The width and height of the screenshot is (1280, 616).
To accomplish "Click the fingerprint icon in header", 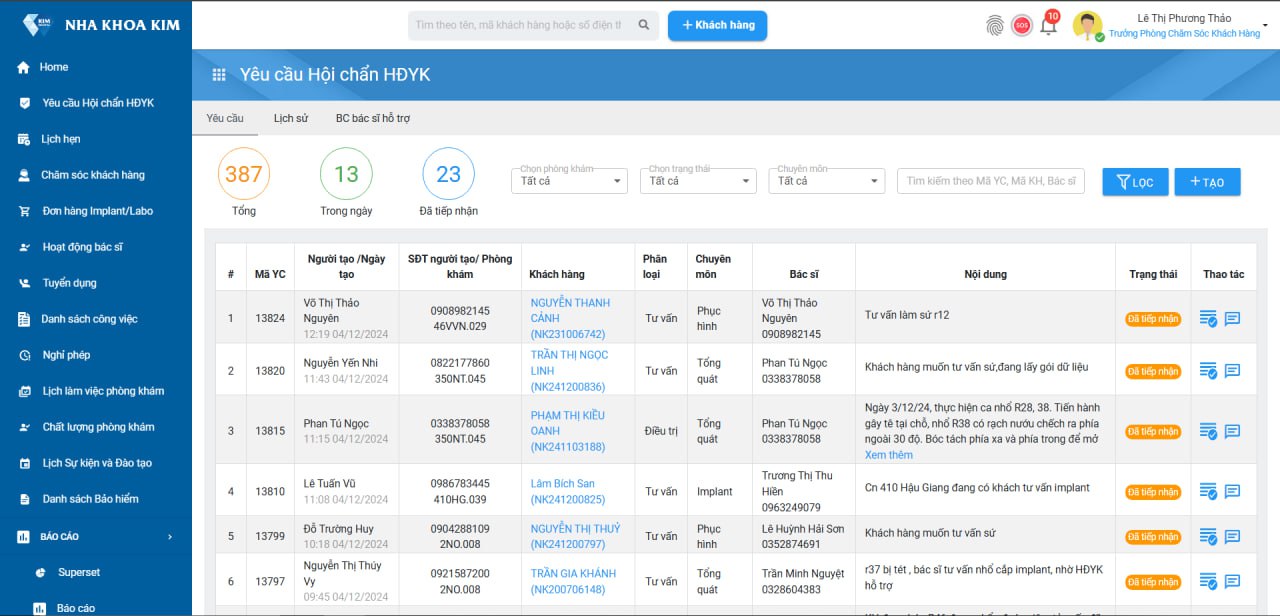I will [994, 26].
